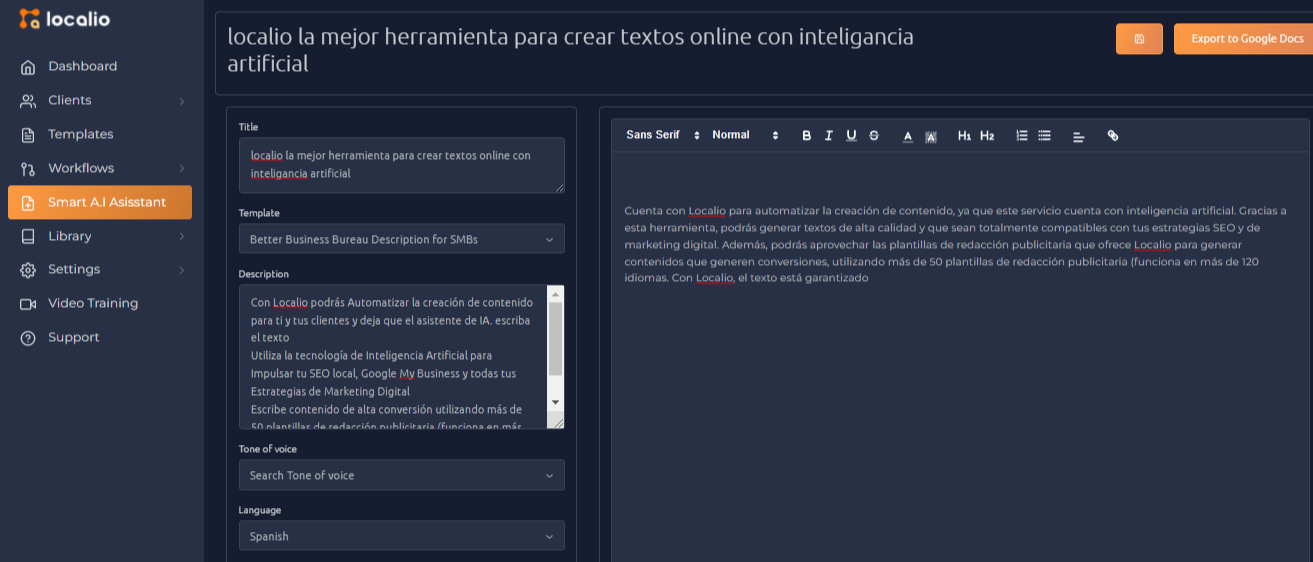This screenshot has width=1313, height=562.
Task: Open the text alignment option
Action: pyautogui.click(x=1078, y=136)
